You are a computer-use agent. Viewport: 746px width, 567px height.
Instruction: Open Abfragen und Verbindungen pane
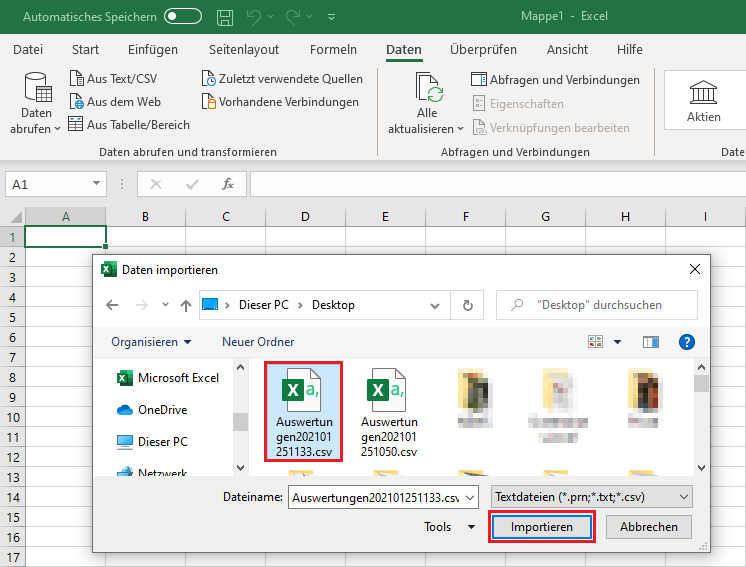(555, 79)
